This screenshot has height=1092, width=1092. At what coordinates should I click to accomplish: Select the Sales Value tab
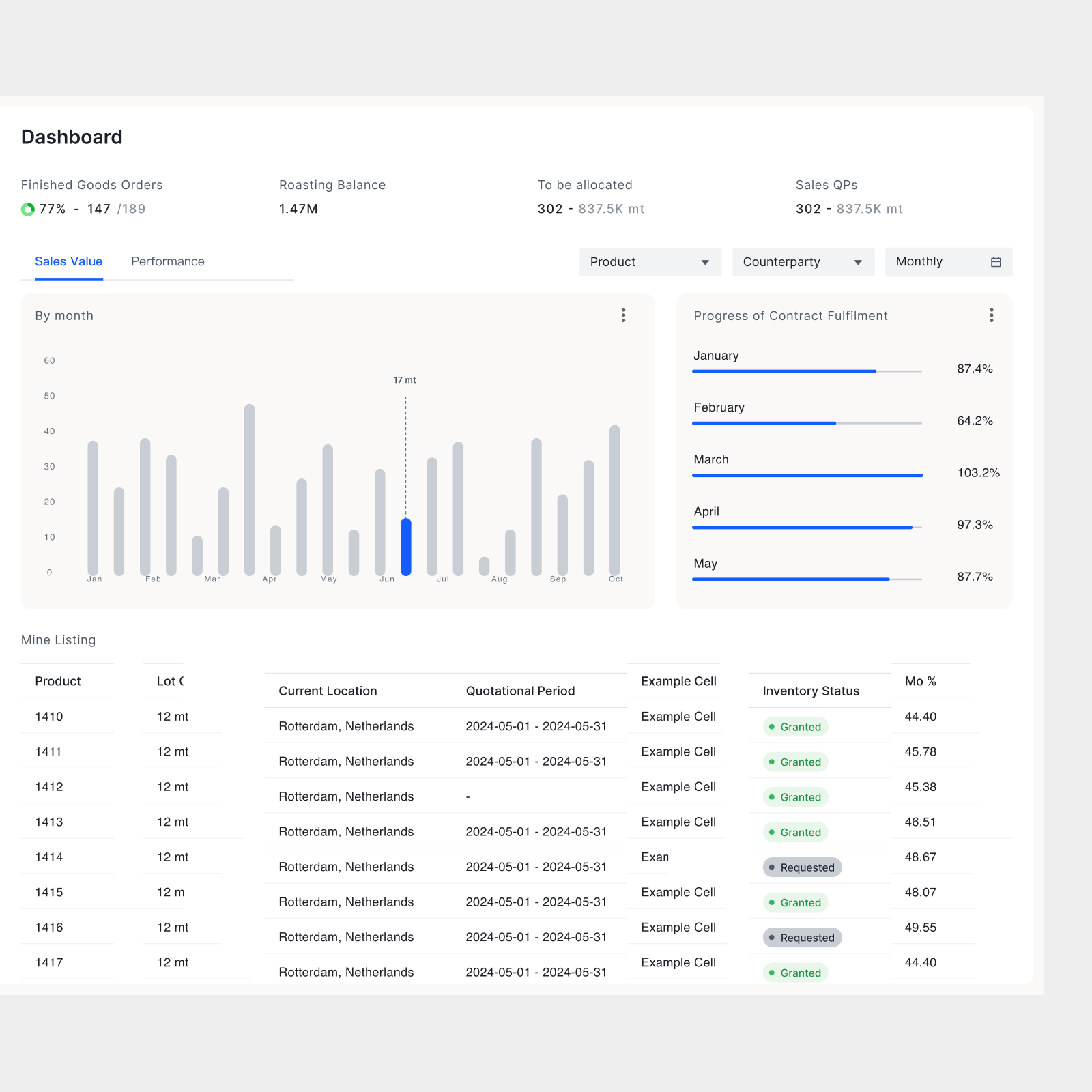click(x=68, y=261)
